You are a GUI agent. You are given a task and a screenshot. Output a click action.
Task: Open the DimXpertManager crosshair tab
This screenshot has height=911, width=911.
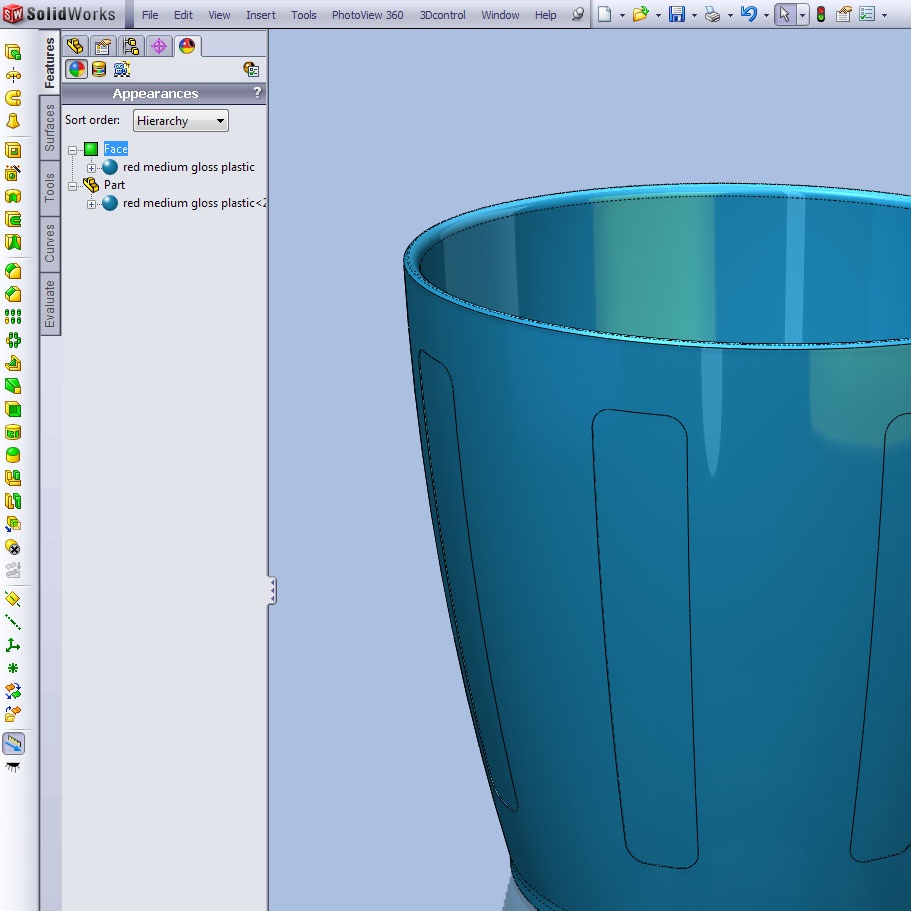point(159,46)
